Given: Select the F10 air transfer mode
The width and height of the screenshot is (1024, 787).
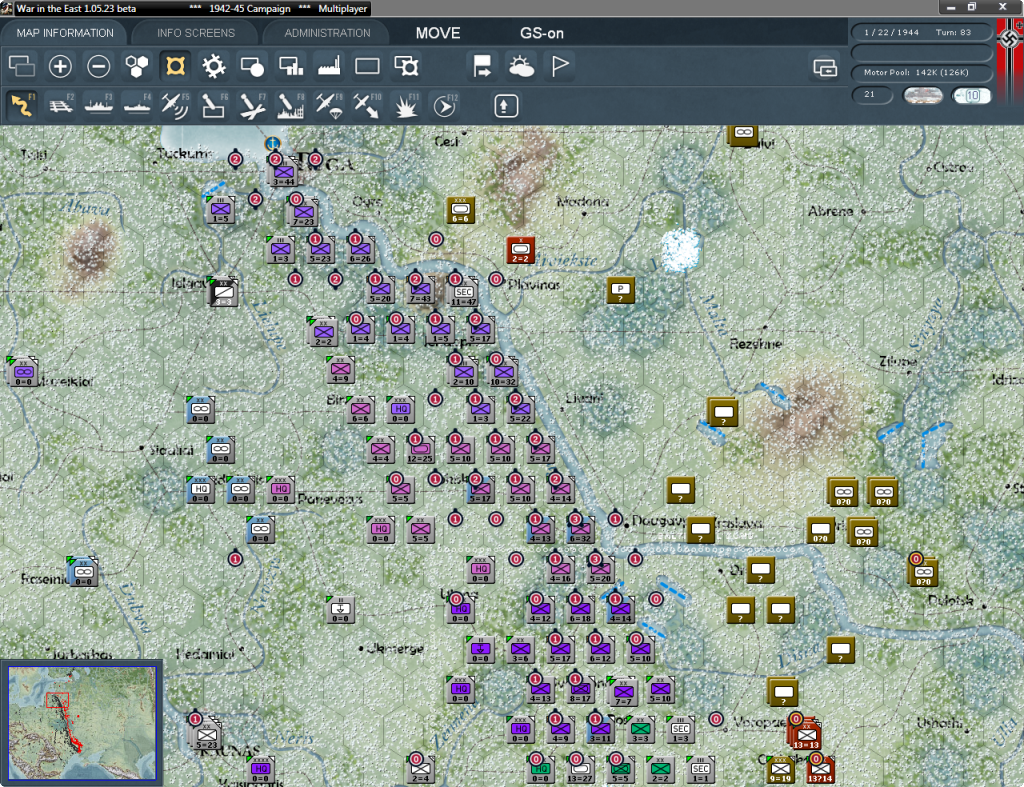Looking at the screenshot, I should coord(367,106).
